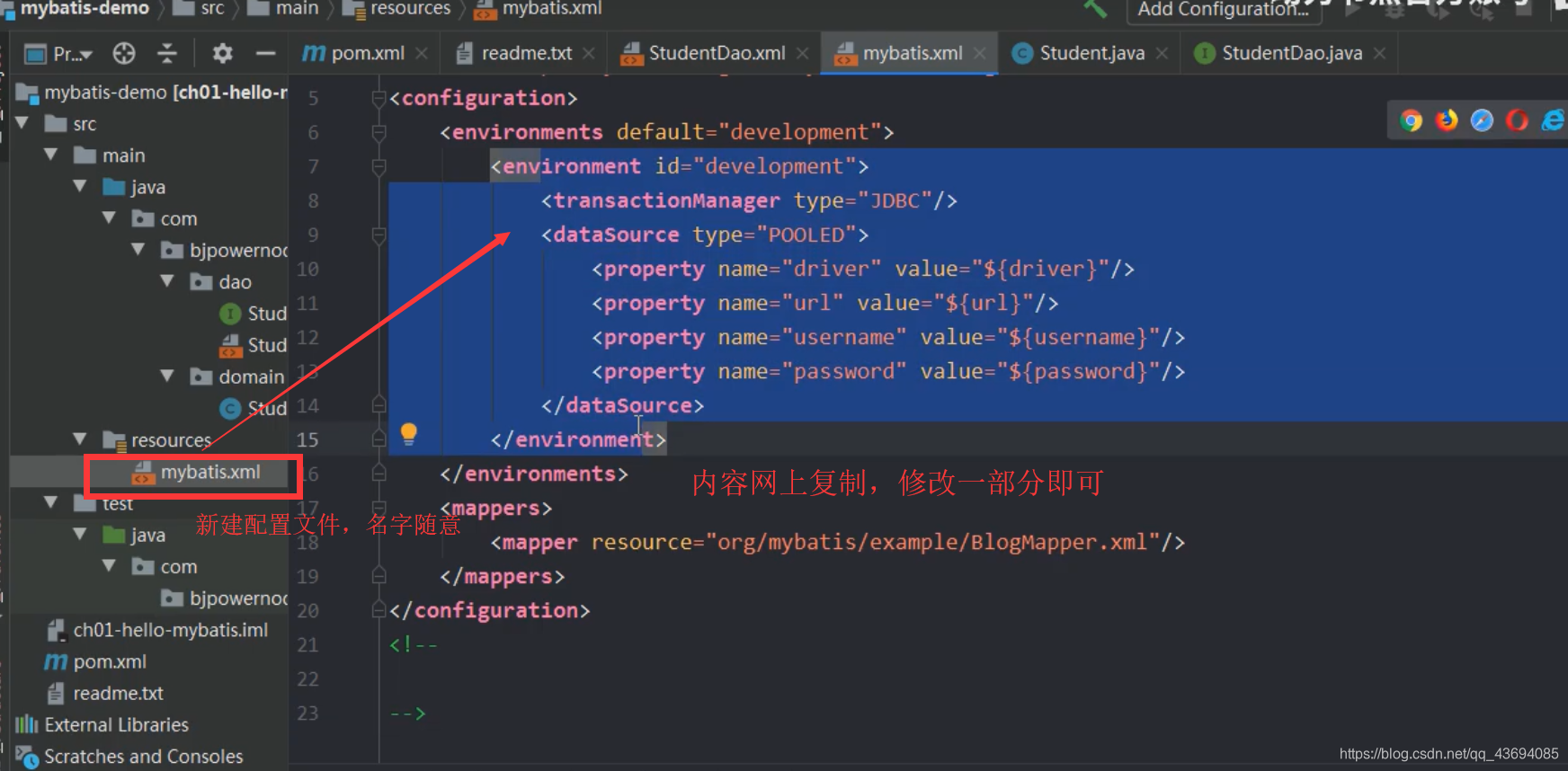Select ch01-hello-mybatis.iml file in tree
Image resolution: width=1568 pixels, height=771 pixels.
(157, 630)
